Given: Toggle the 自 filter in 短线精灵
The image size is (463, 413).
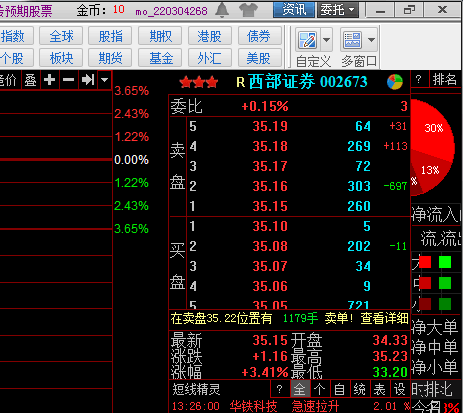Looking at the screenshot, I should click(339, 389).
